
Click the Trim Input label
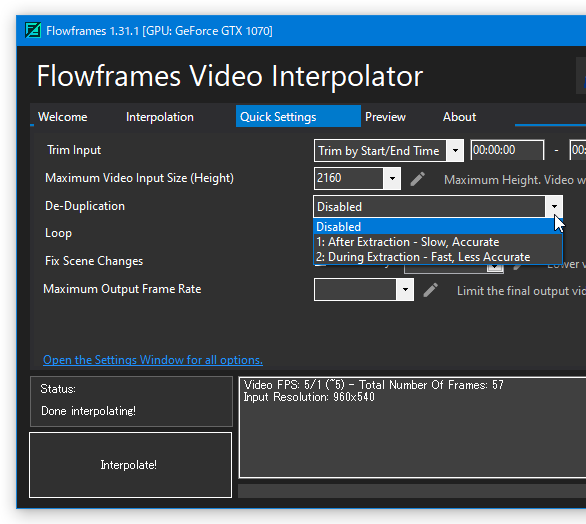74,150
